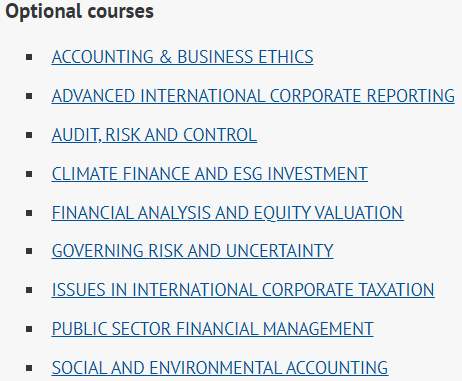
Task: Open Advanced International Corporate Reporting link
Action: [253, 96]
